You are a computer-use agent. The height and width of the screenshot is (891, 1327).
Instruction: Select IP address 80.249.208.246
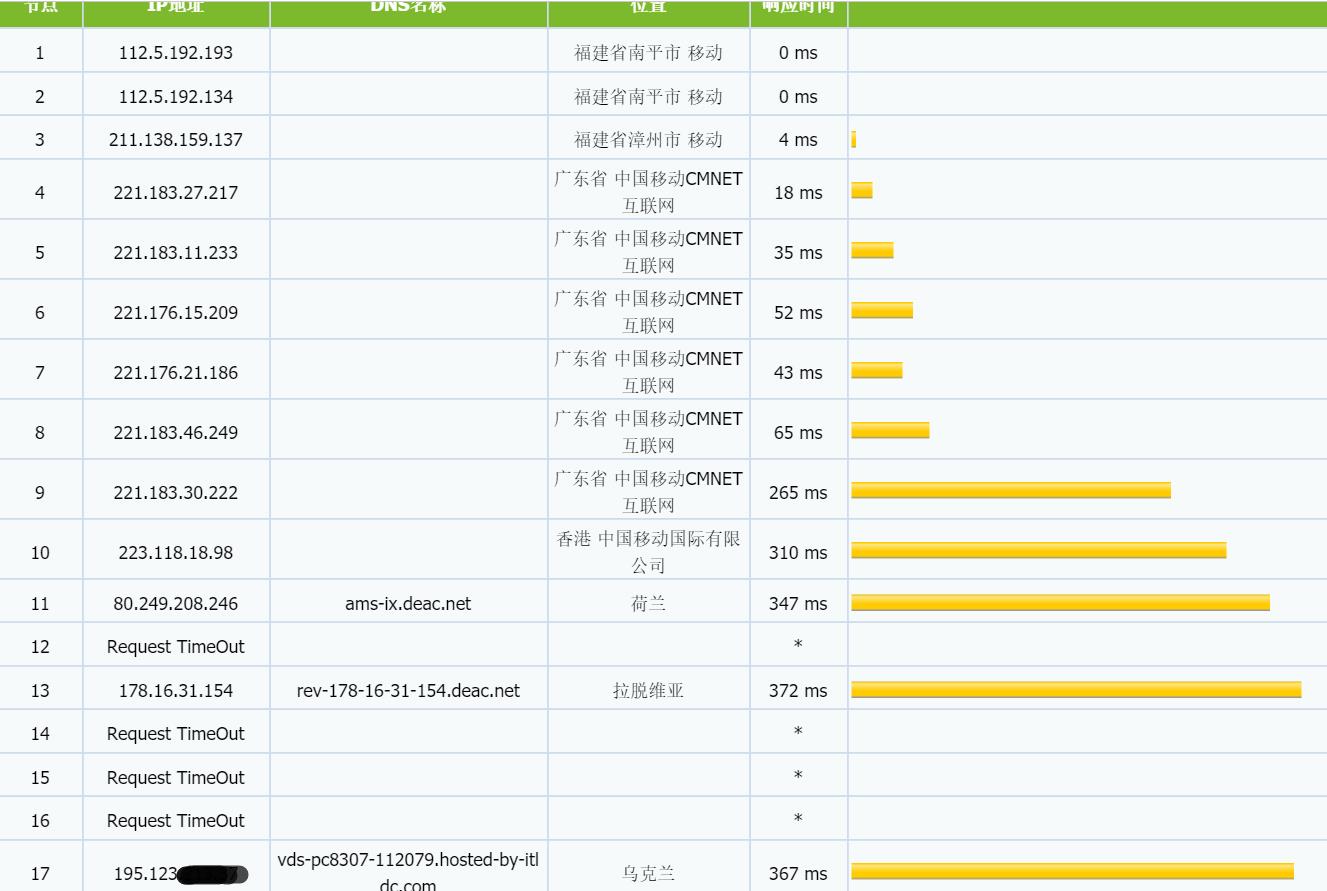coord(176,604)
